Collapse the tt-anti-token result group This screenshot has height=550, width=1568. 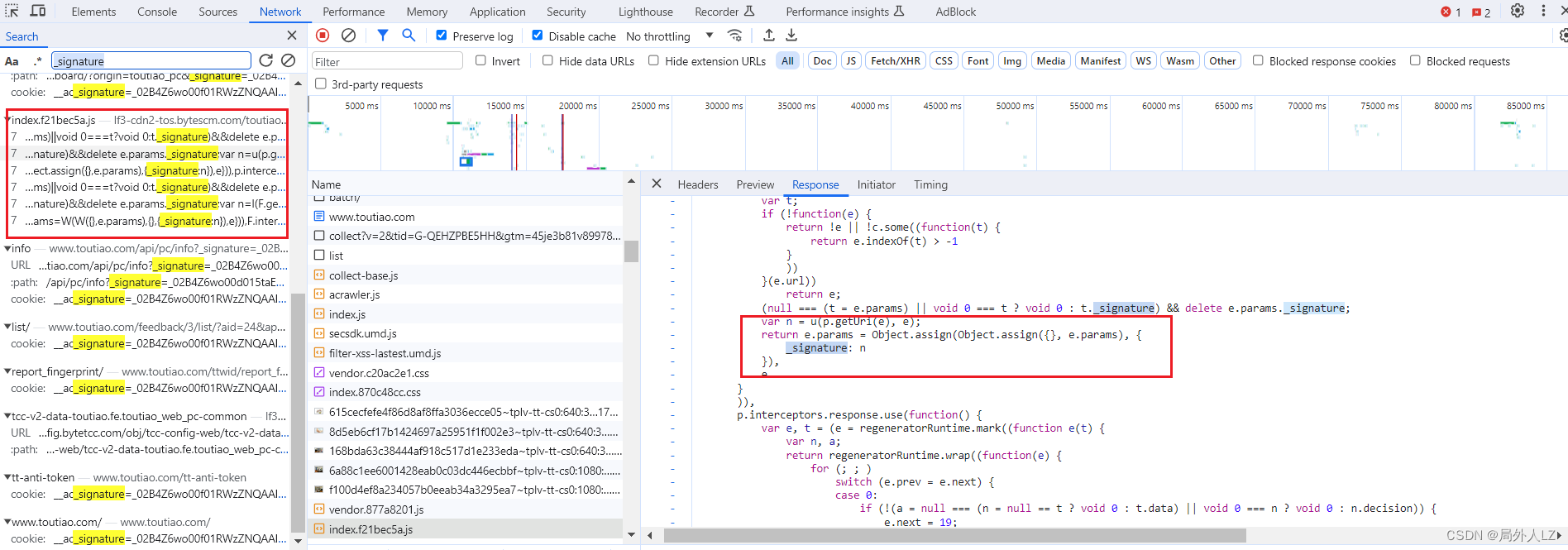click(x=7, y=477)
